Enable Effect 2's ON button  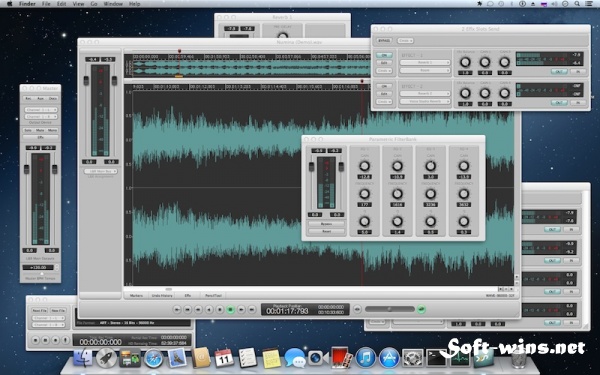384,86
